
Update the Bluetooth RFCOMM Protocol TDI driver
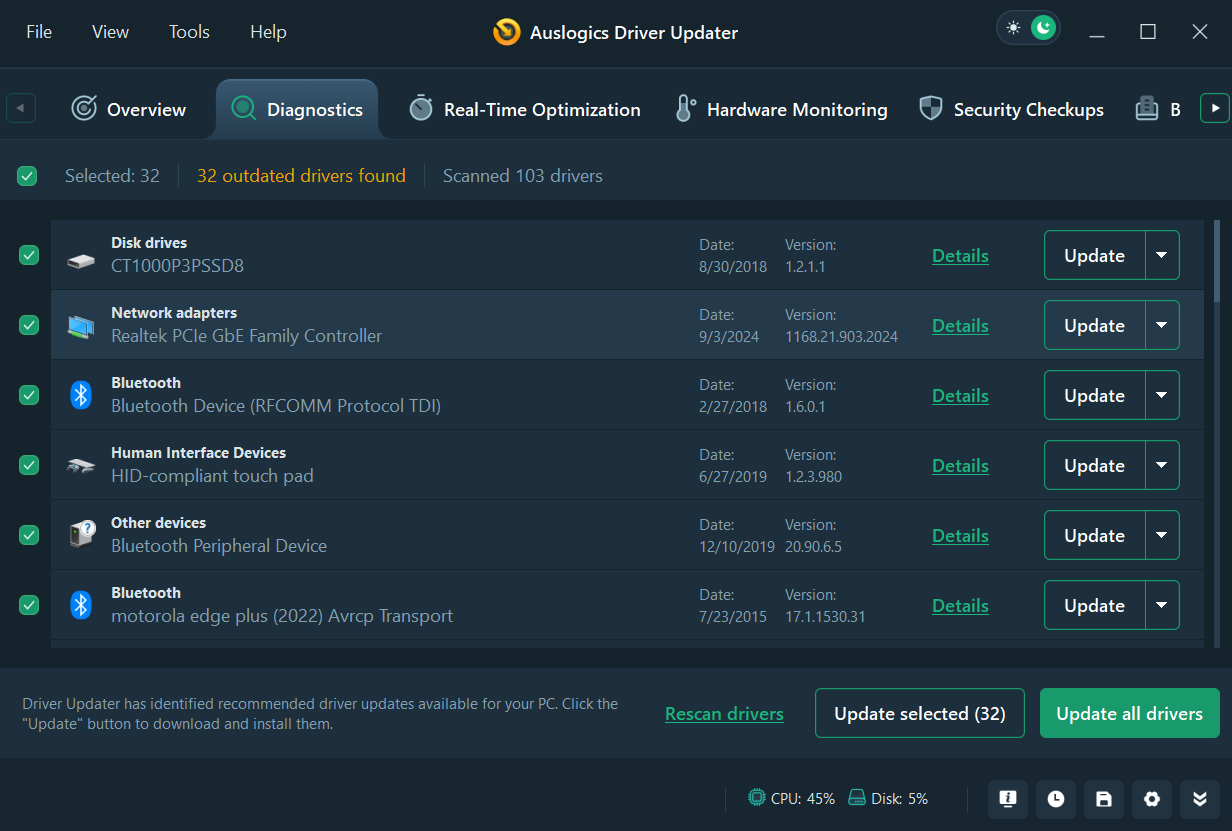(1094, 395)
